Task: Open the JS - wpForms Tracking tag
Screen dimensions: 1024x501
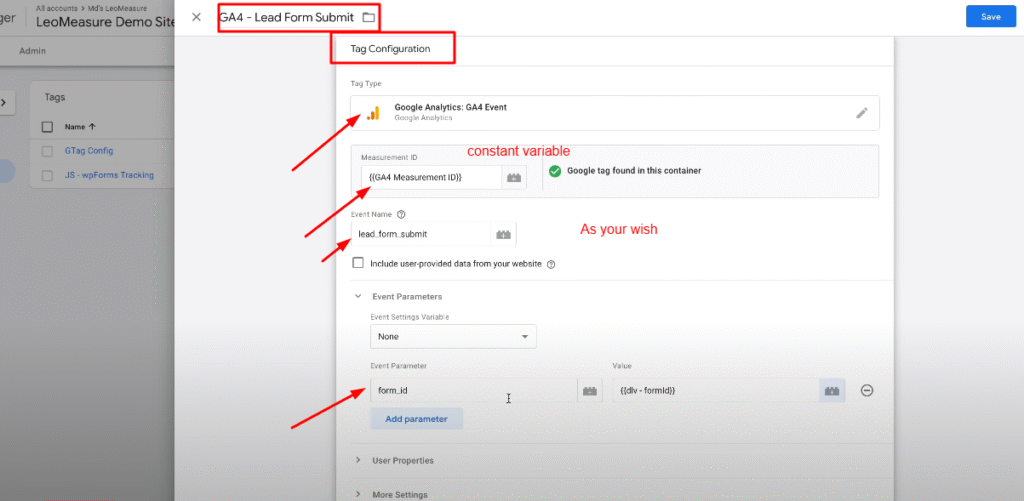Action: pos(109,175)
